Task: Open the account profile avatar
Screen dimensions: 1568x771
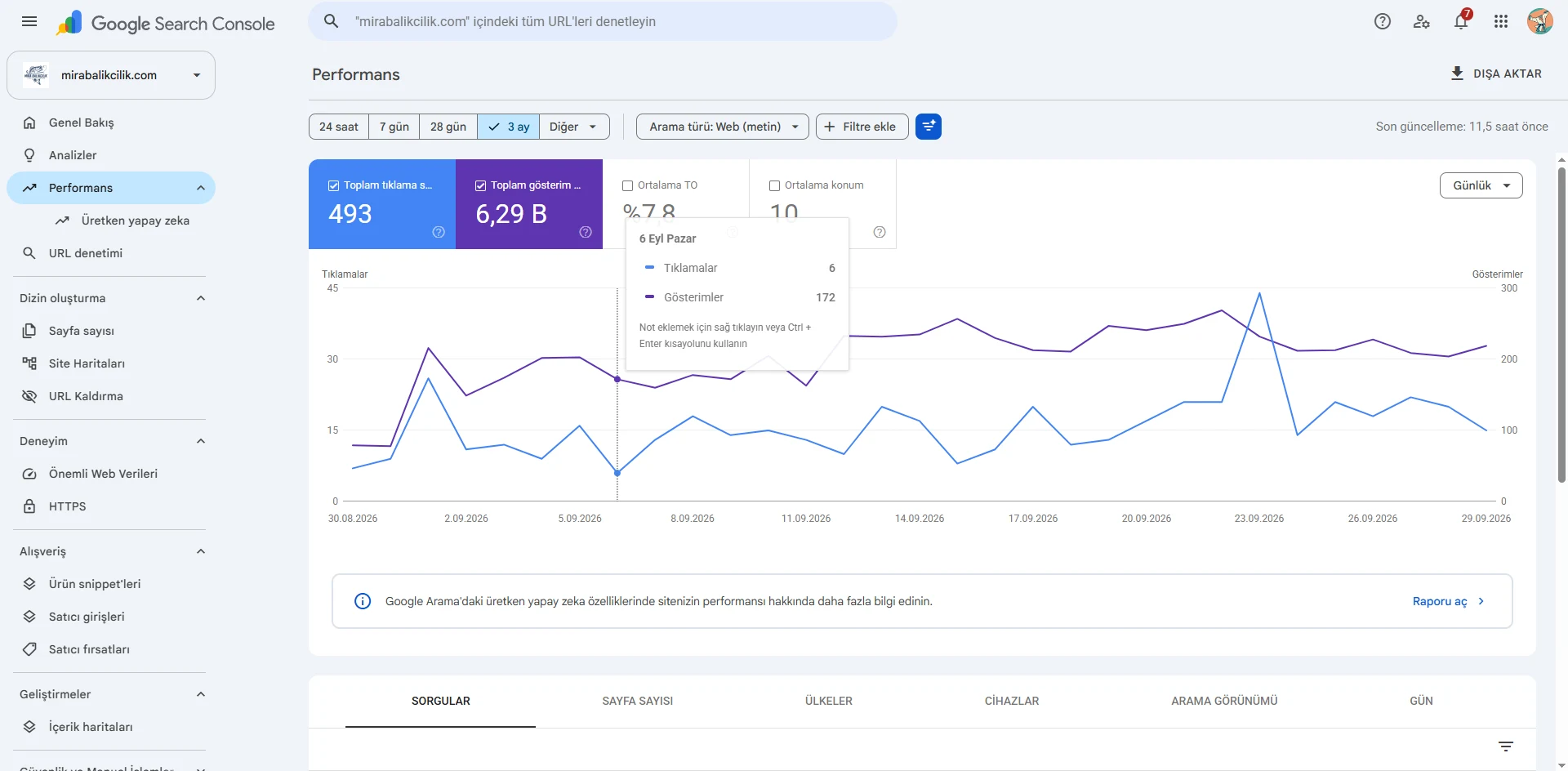Action: click(x=1540, y=22)
